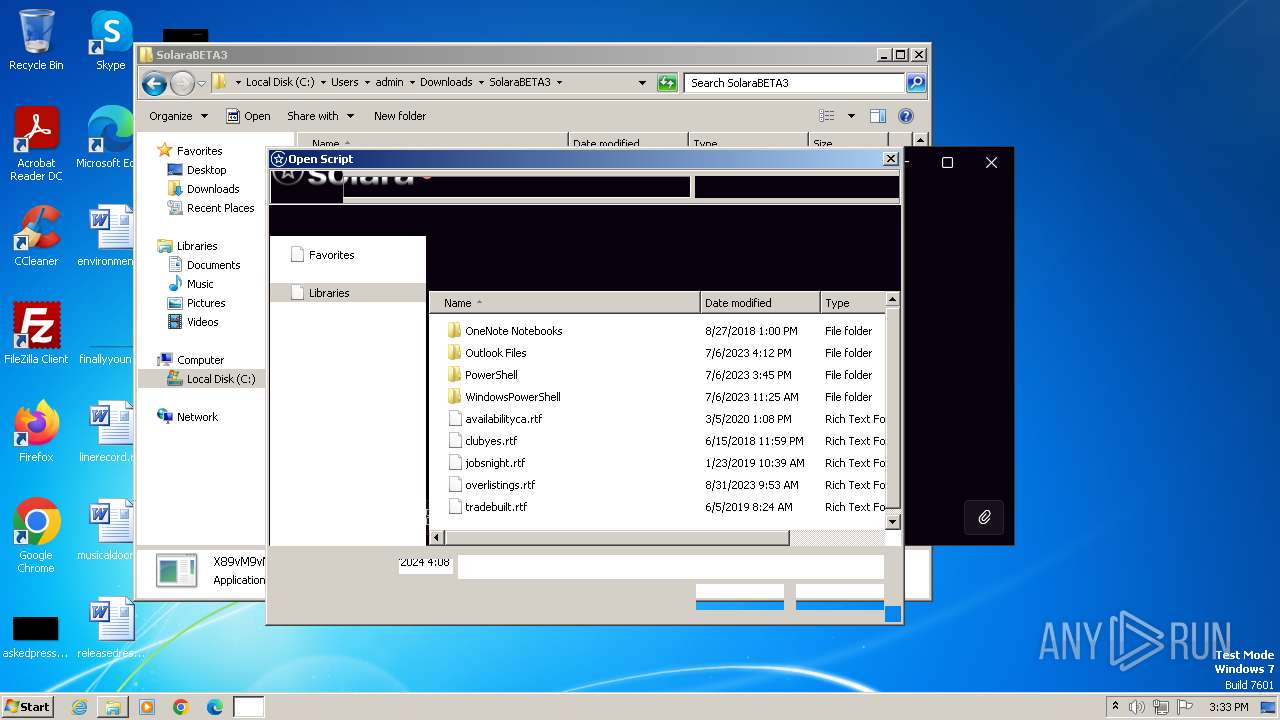This screenshot has width=1280, height=720.
Task: Open Windows Media Player from taskbar
Action: pyautogui.click(x=147, y=707)
